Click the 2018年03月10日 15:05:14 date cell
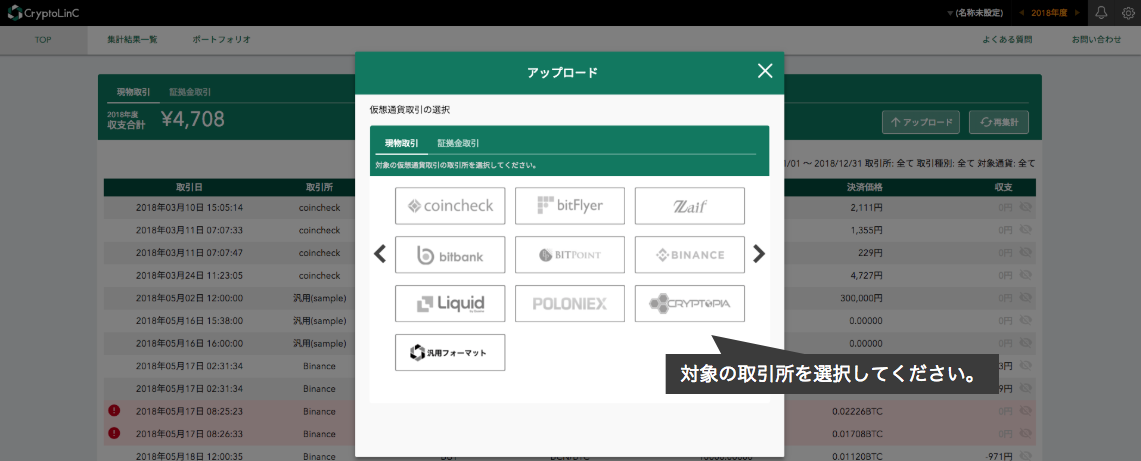 189,207
